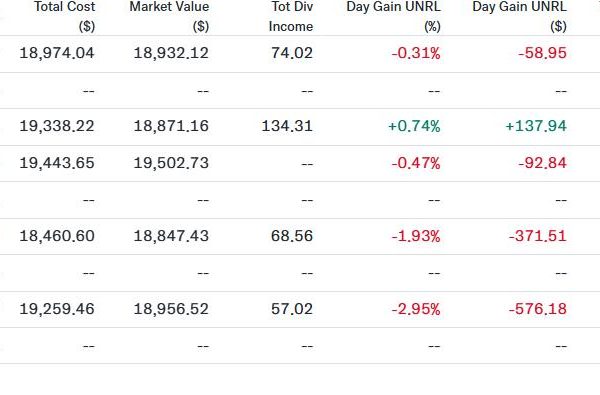Click the Tot Div Income column header
The height and width of the screenshot is (395, 600).
pyautogui.click(x=291, y=16)
